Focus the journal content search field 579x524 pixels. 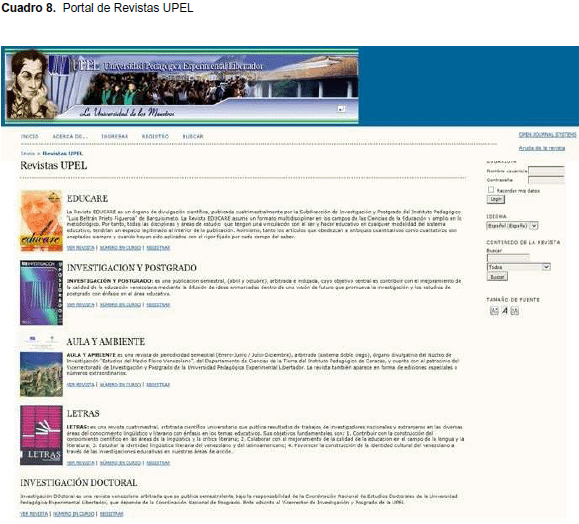pyautogui.click(x=508, y=258)
